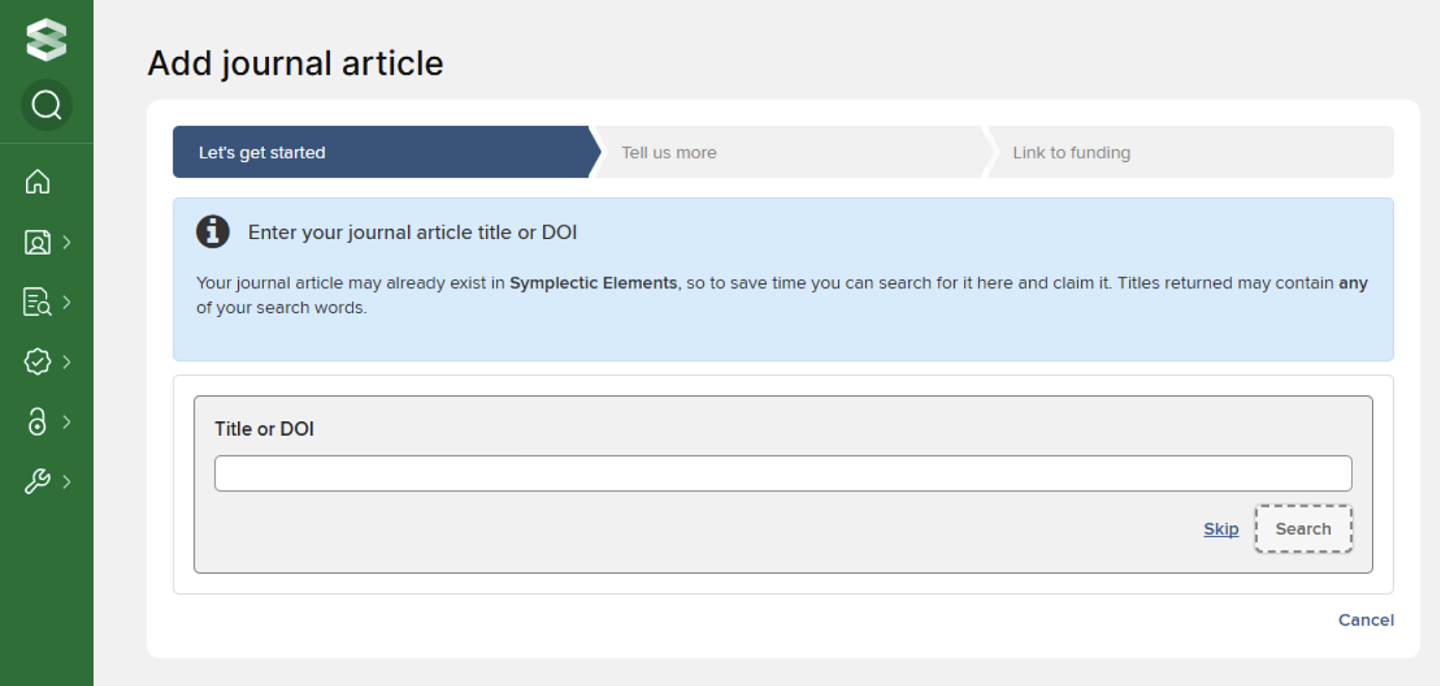Click the info icon in blue banner
Viewport: 1440px width, 686px height.
(x=213, y=232)
